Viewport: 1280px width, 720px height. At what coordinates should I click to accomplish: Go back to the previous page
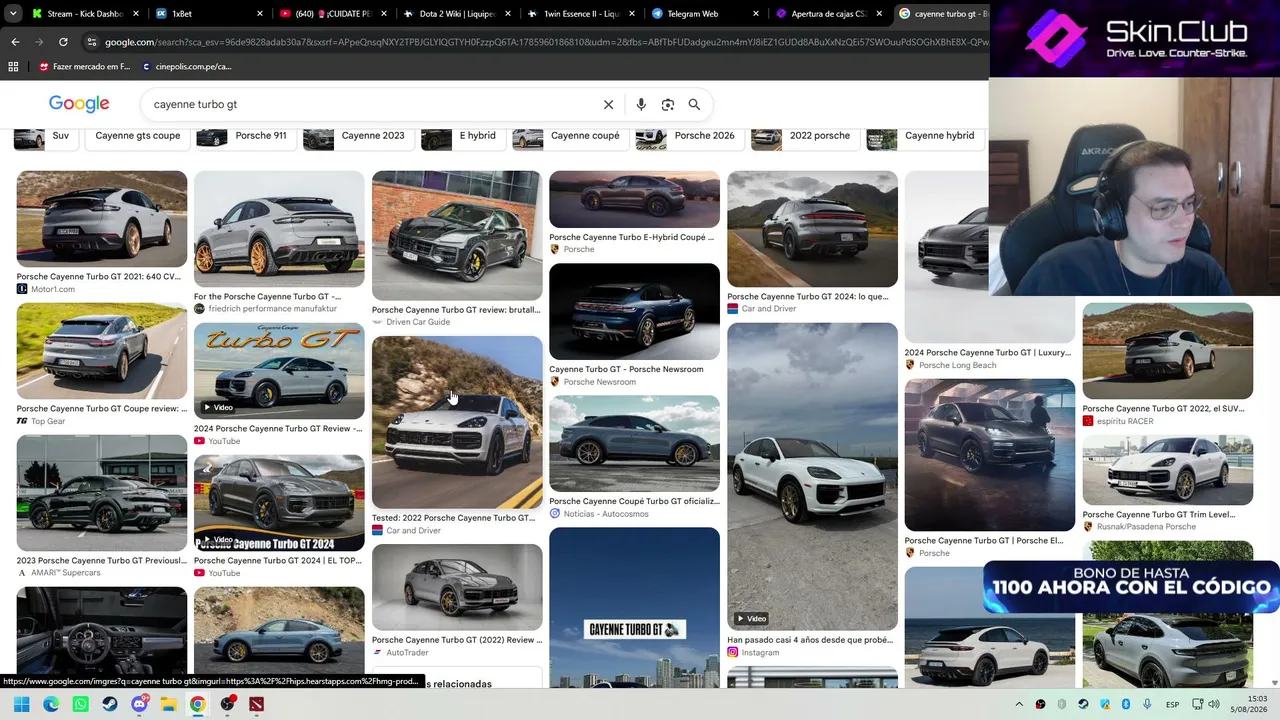[15, 42]
